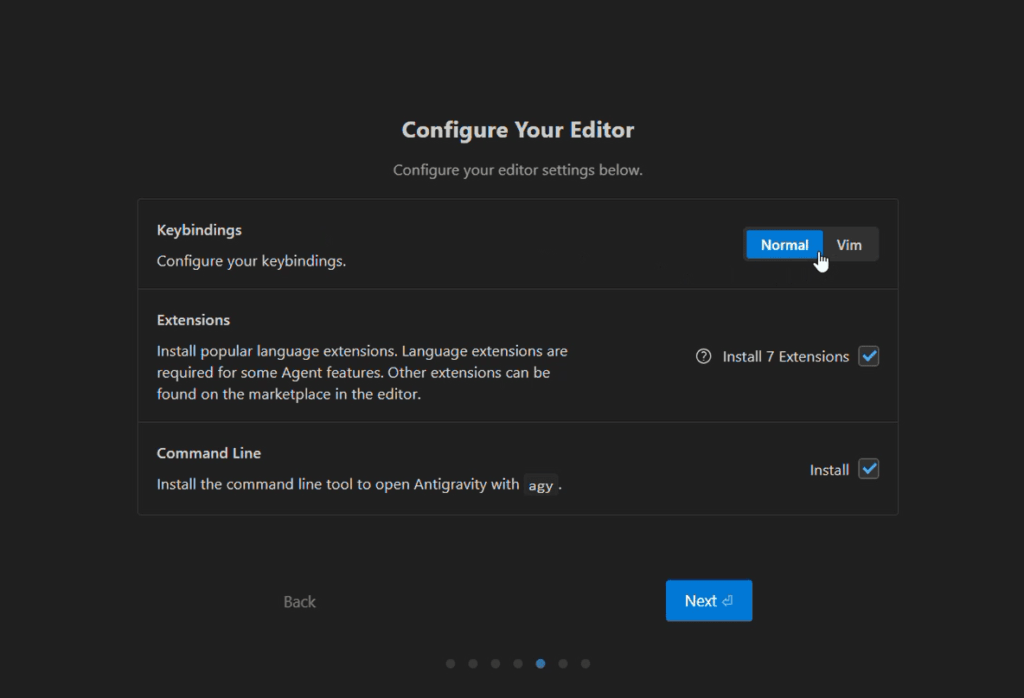Image resolution: width=1024 pixels, height=698 pixels.
Task: Click the Keybindings section heading
Action: point(199,230)
